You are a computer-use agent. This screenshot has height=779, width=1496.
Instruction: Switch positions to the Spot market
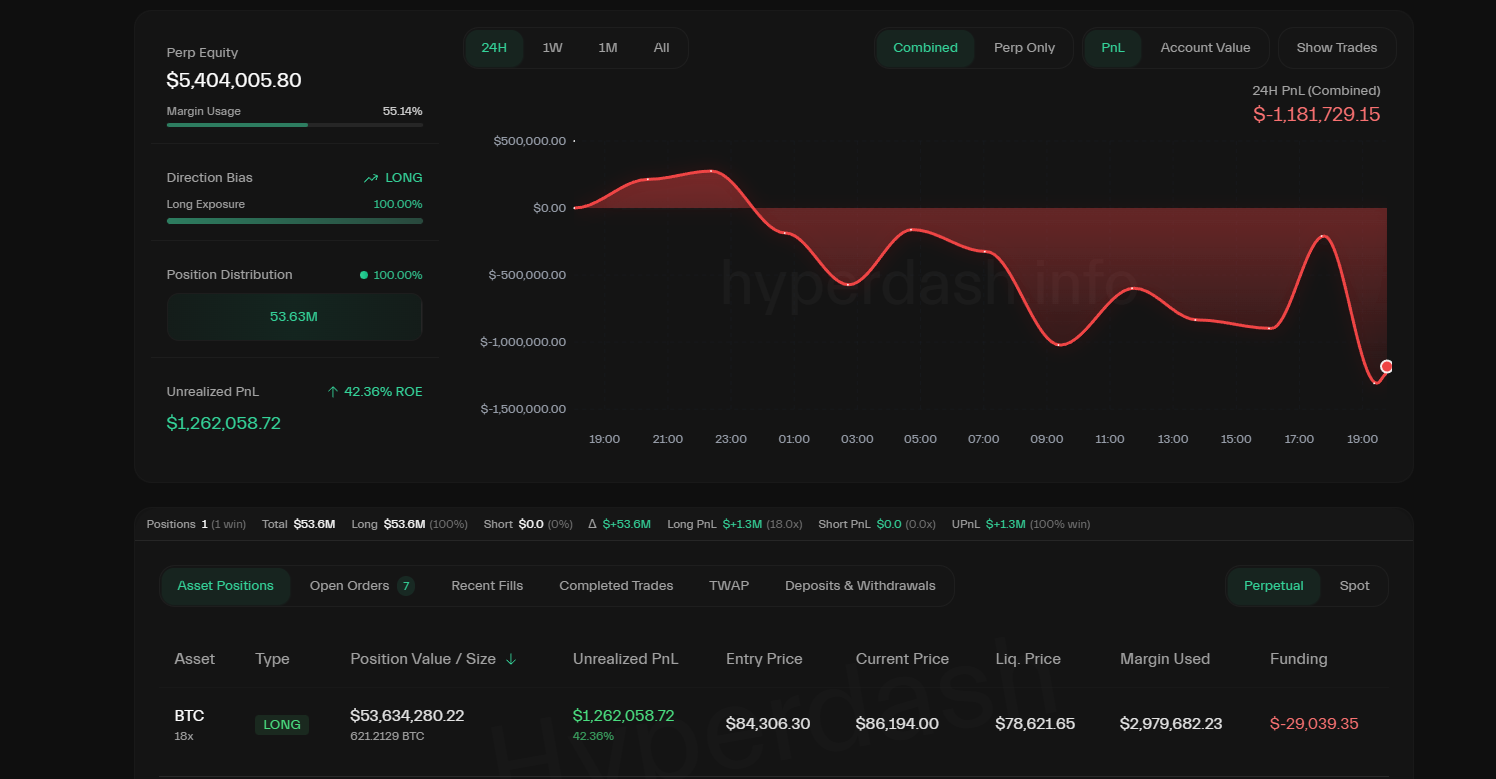coord(1354,586)
